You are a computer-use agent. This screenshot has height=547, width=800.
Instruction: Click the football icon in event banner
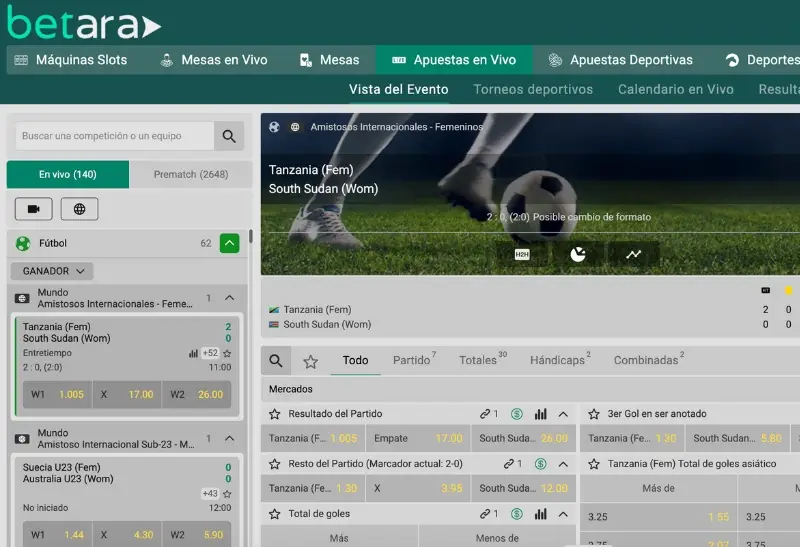[x=274, y=127]
